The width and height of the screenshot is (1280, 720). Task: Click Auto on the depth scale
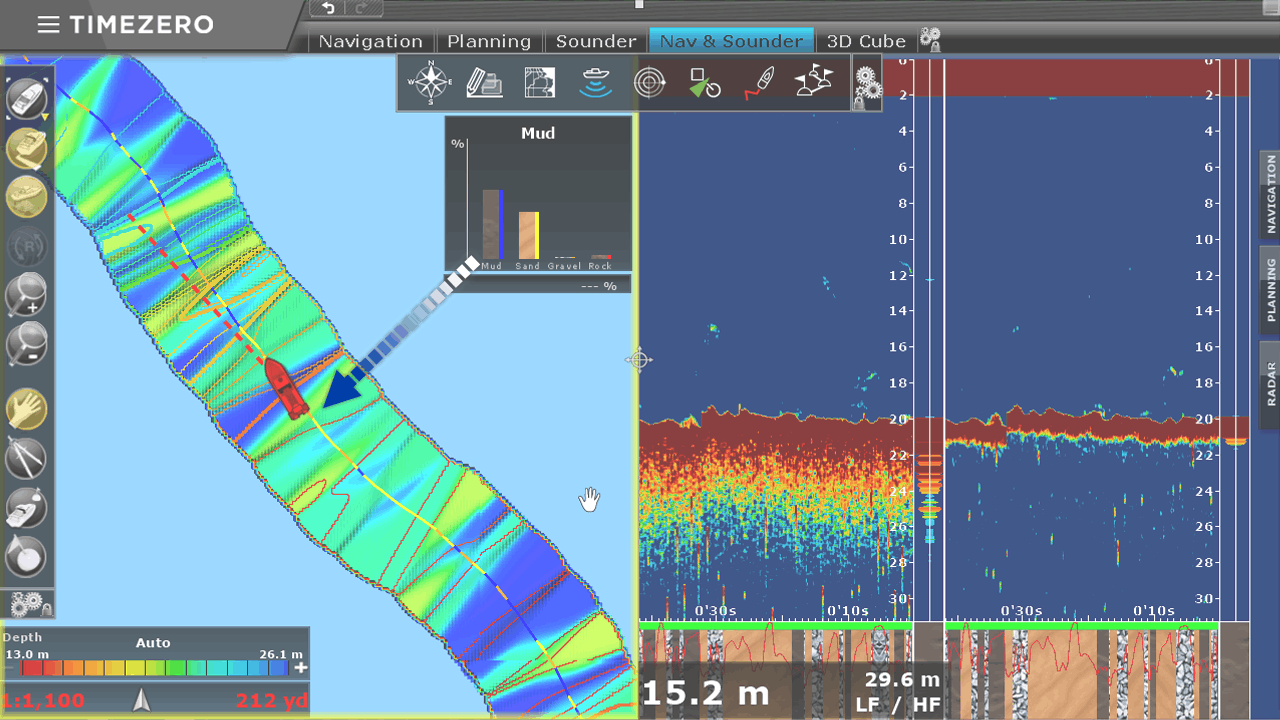click(153, 643)
